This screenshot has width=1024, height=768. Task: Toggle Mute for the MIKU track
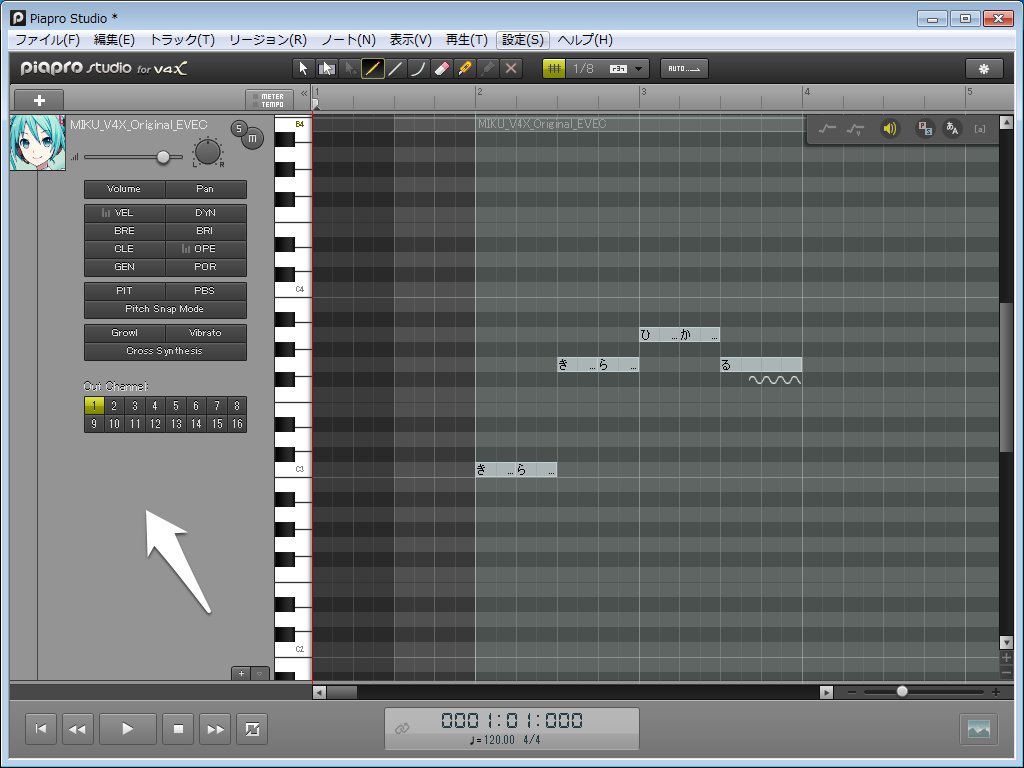pyautogui.click(x=252, y=138)
